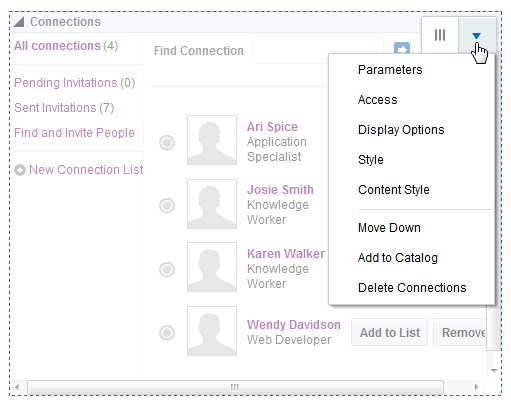Select Delete Connections menu entry

pos(412,288)
